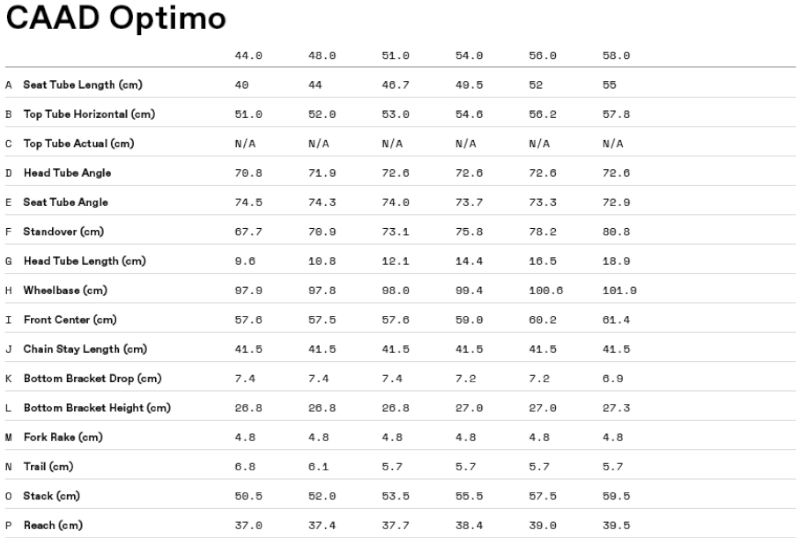Click the Head Tube Angle row label
The width and height of the screenshot is (800, 538).
tap(67, 173)
